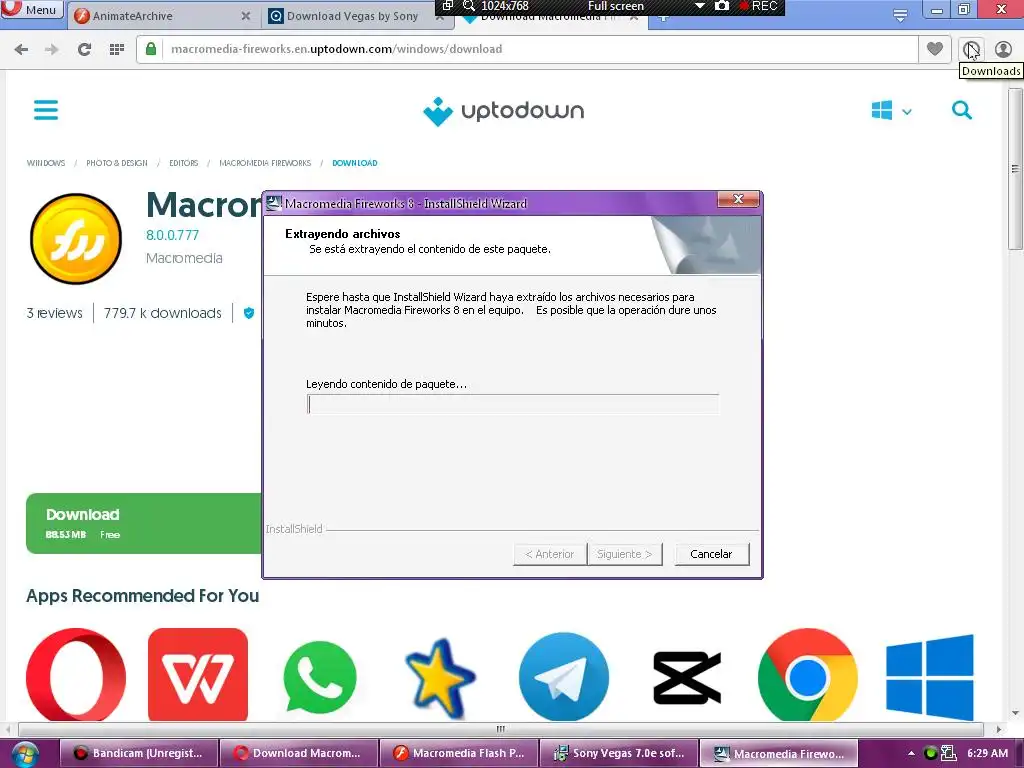Open the Downloads panel icon

tap(971, 49)
